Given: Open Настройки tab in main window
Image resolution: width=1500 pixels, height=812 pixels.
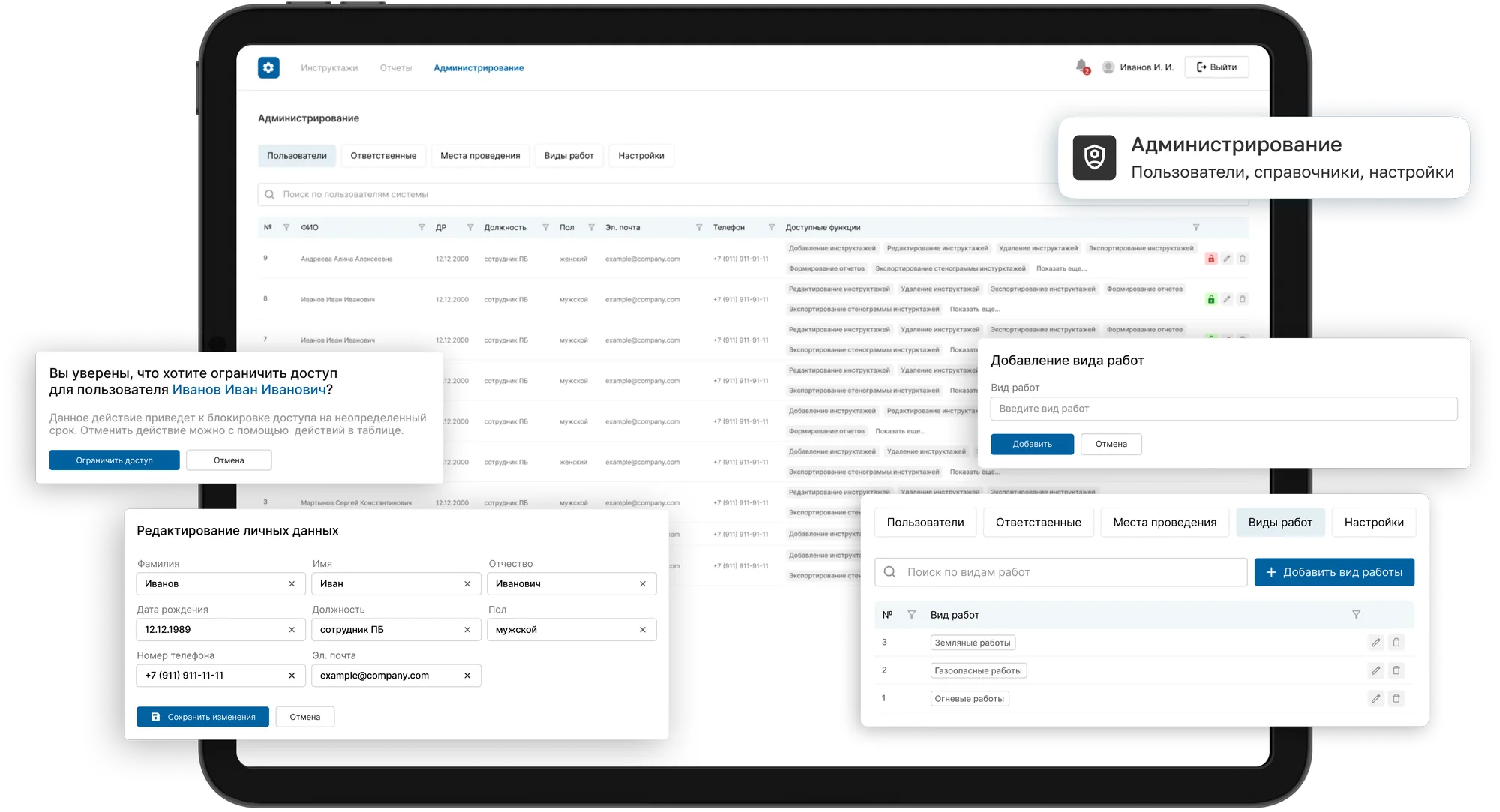Looking at the screenshot, I should click(641, 156).
